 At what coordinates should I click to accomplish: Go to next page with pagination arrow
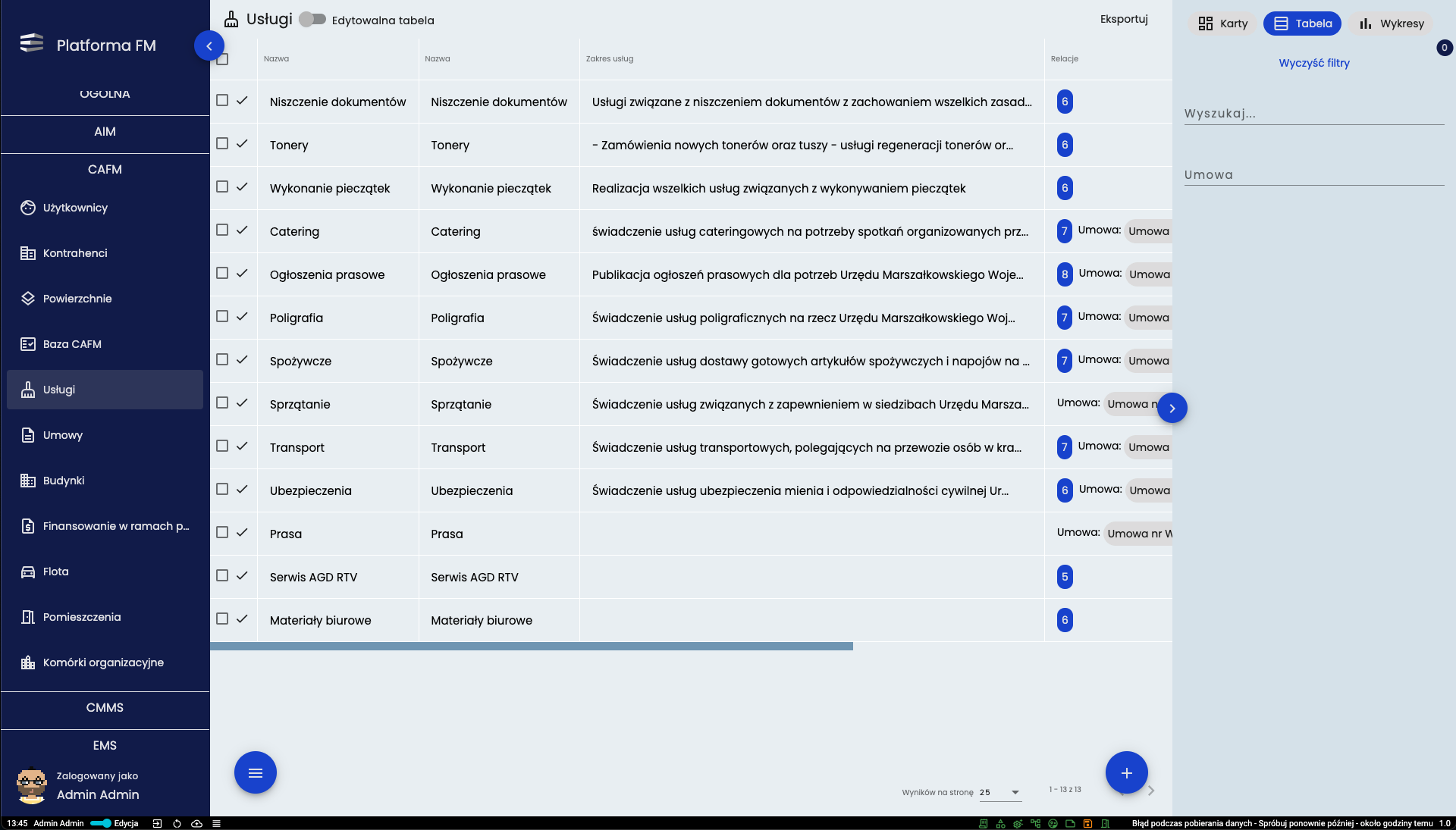click(x=1151, y=791)
